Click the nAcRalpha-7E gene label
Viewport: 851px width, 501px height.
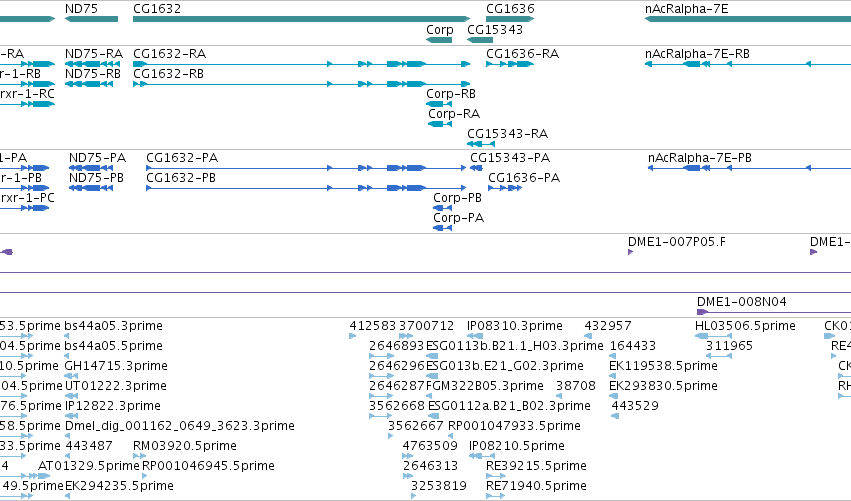687,9
